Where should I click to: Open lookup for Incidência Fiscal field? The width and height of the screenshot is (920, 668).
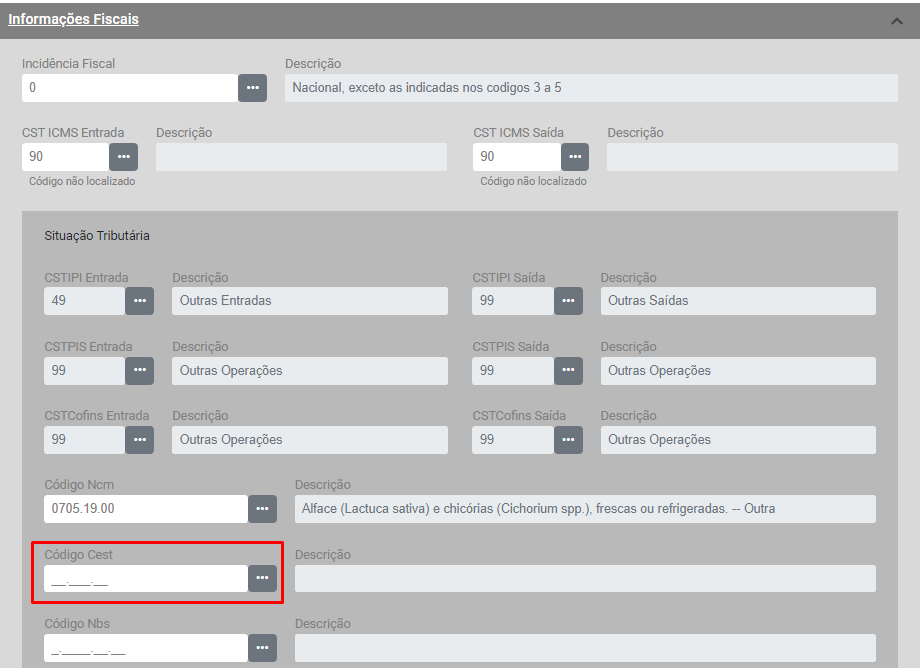[252, 88]
